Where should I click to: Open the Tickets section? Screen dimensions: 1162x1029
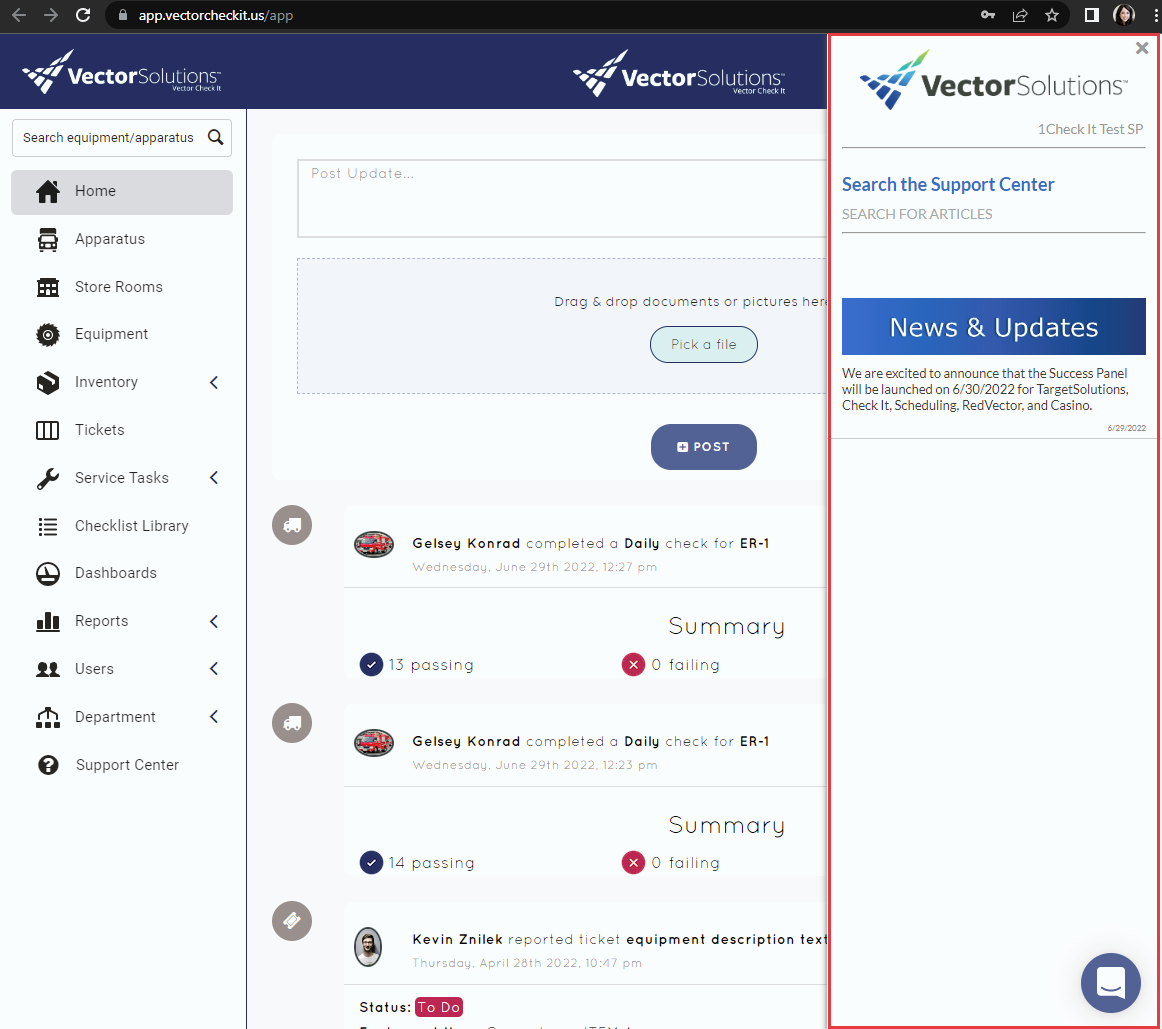point(48,430)
